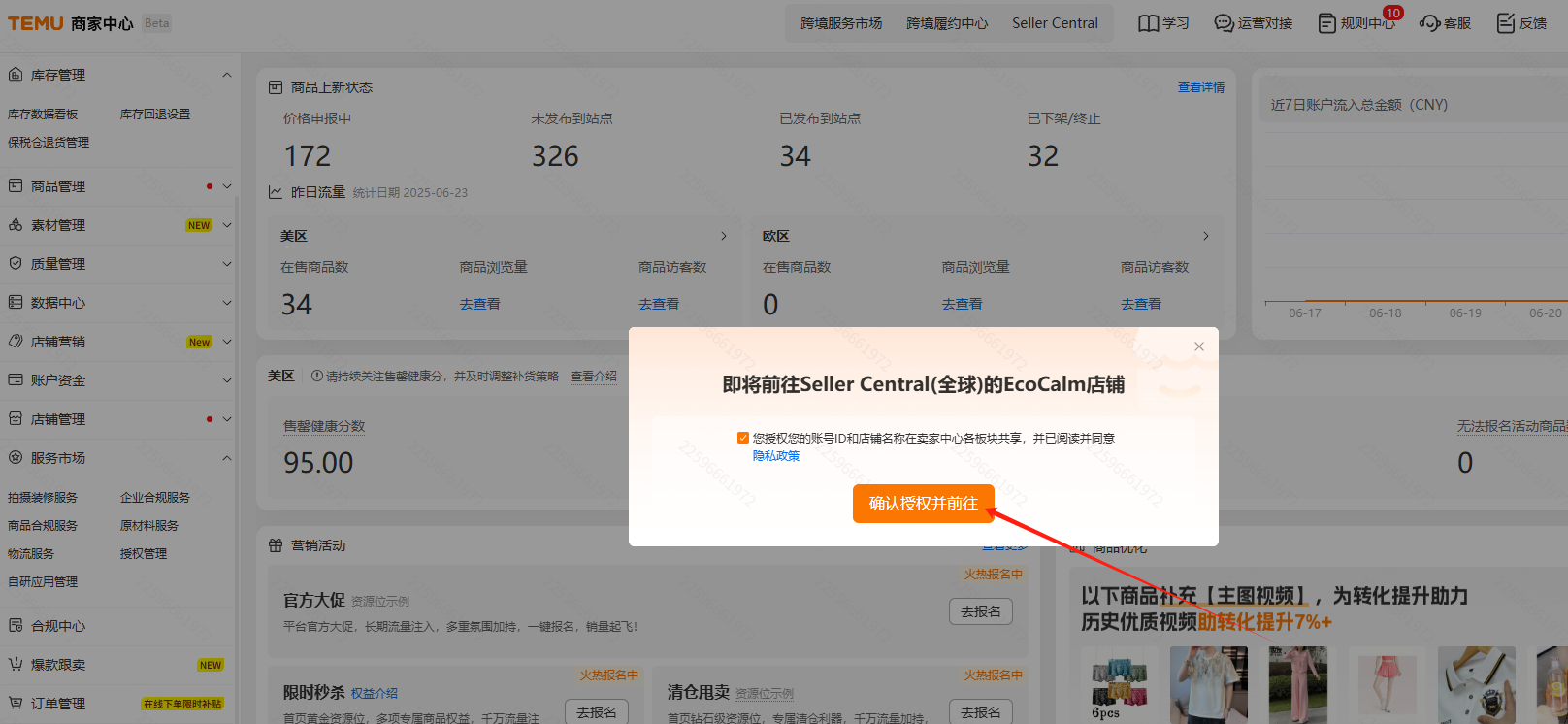Click 去报名 button for 限时秒杀
Viewport: 1568px width, 724px height.
597,711
